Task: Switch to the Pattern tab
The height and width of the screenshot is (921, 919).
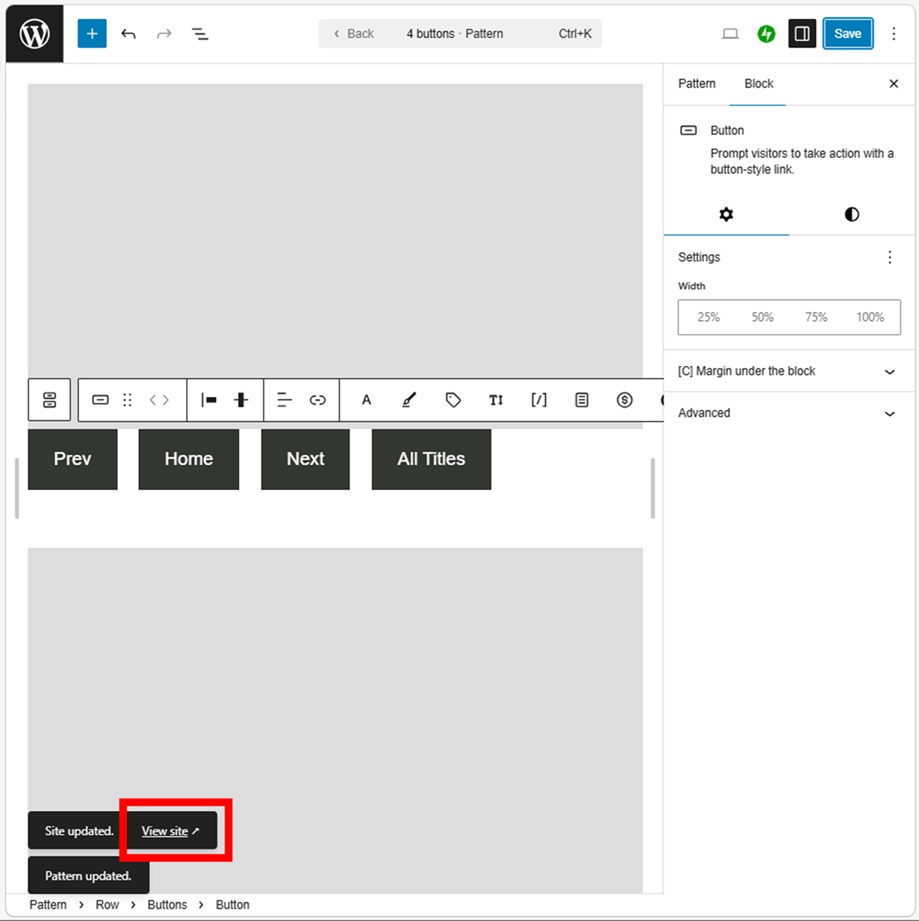Action: coord(697,84)
